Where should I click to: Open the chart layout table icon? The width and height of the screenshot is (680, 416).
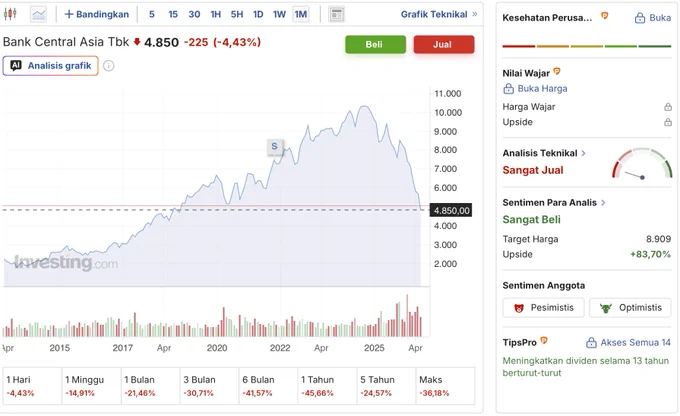[337, 14]
